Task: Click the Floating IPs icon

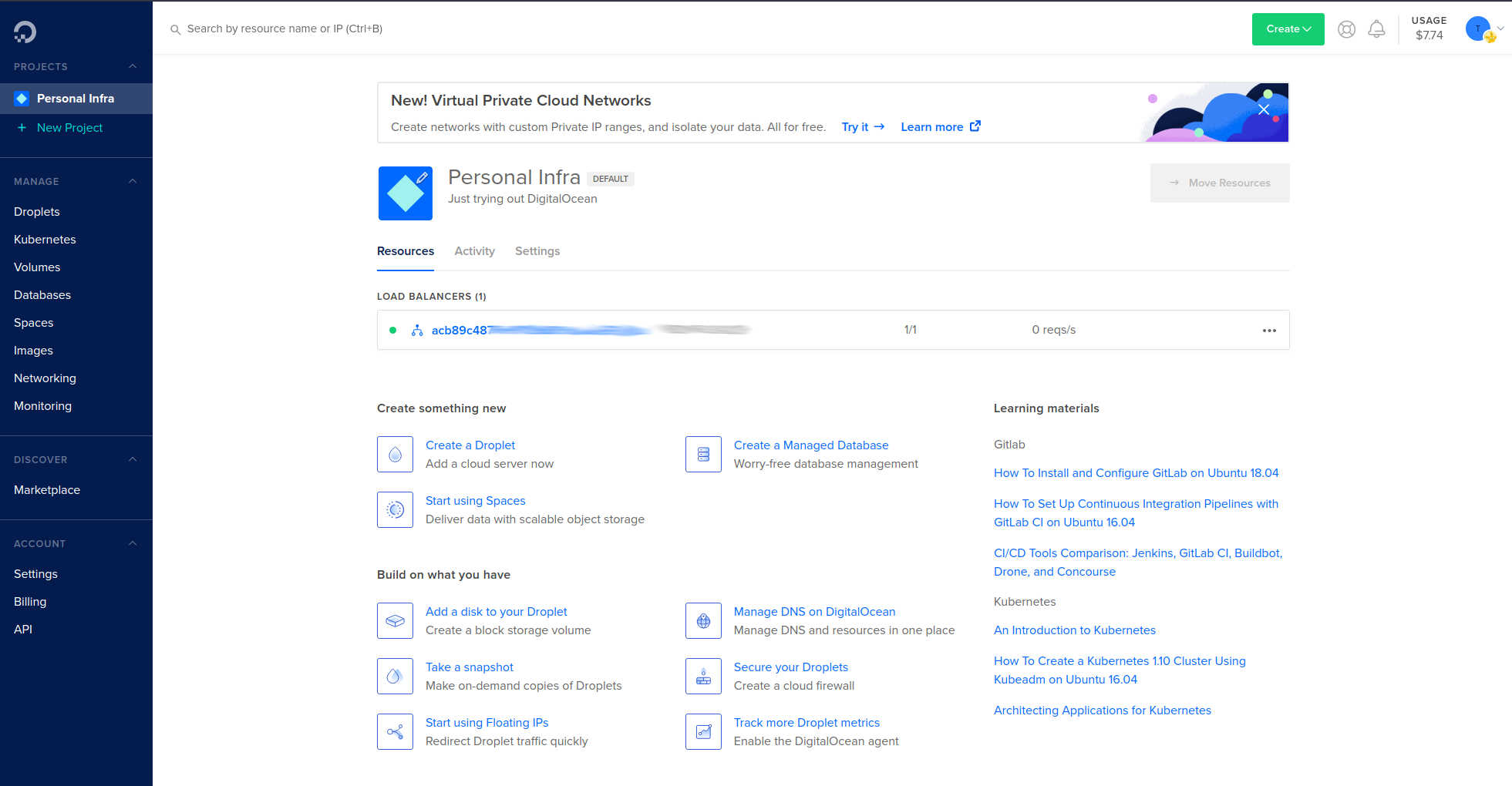Action: [x=395, y=732]
